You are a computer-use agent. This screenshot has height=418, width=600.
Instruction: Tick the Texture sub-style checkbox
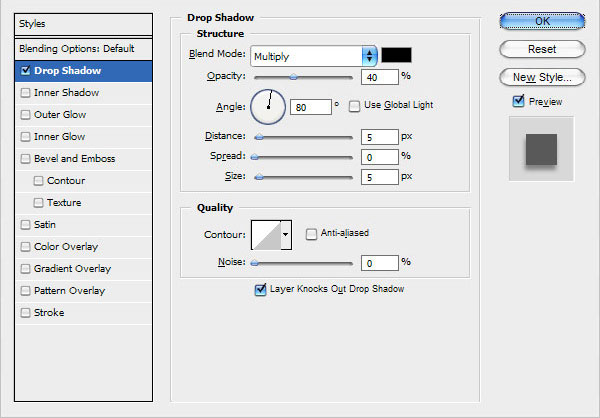[x=38, y=202]
